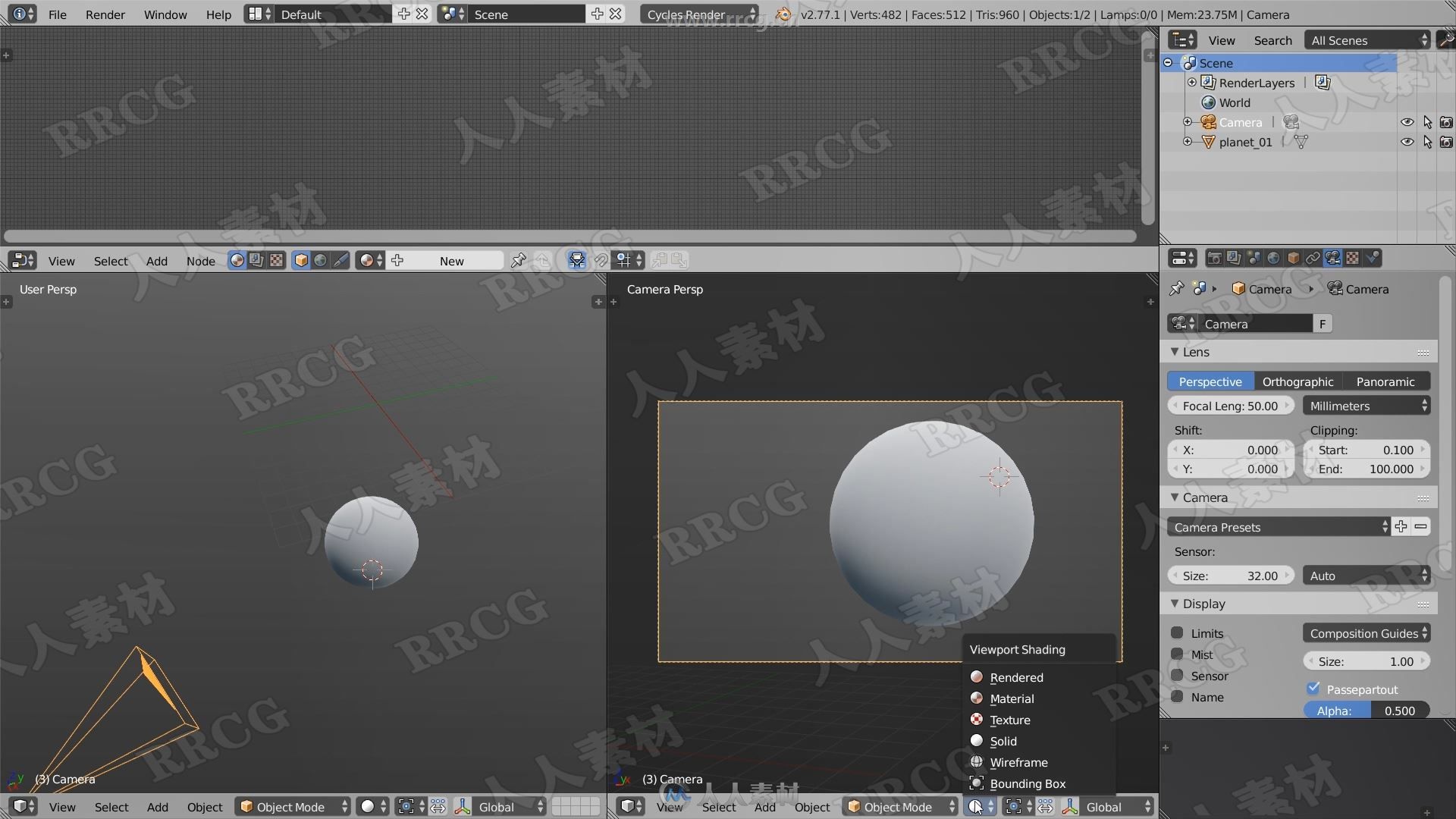
Task: Click the Render layers icon in outliner
Action: pyautogui.click(x=1209, y=83)
